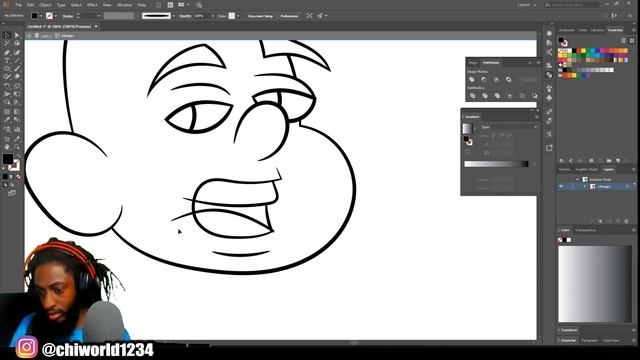This screenshot has height=360, width=640.
Task: Open the fill color dropdown in control bar
Action: pos(41,16)
